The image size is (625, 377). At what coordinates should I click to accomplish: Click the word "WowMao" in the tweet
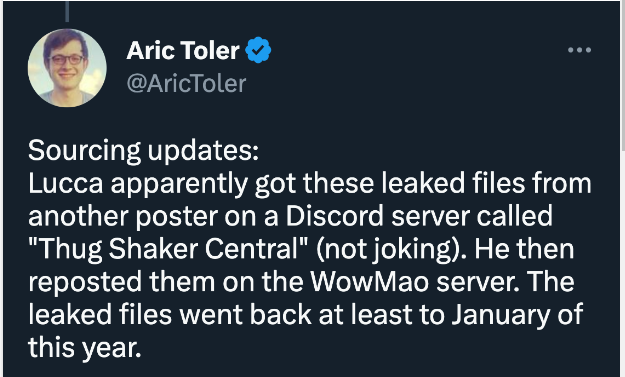369,281
